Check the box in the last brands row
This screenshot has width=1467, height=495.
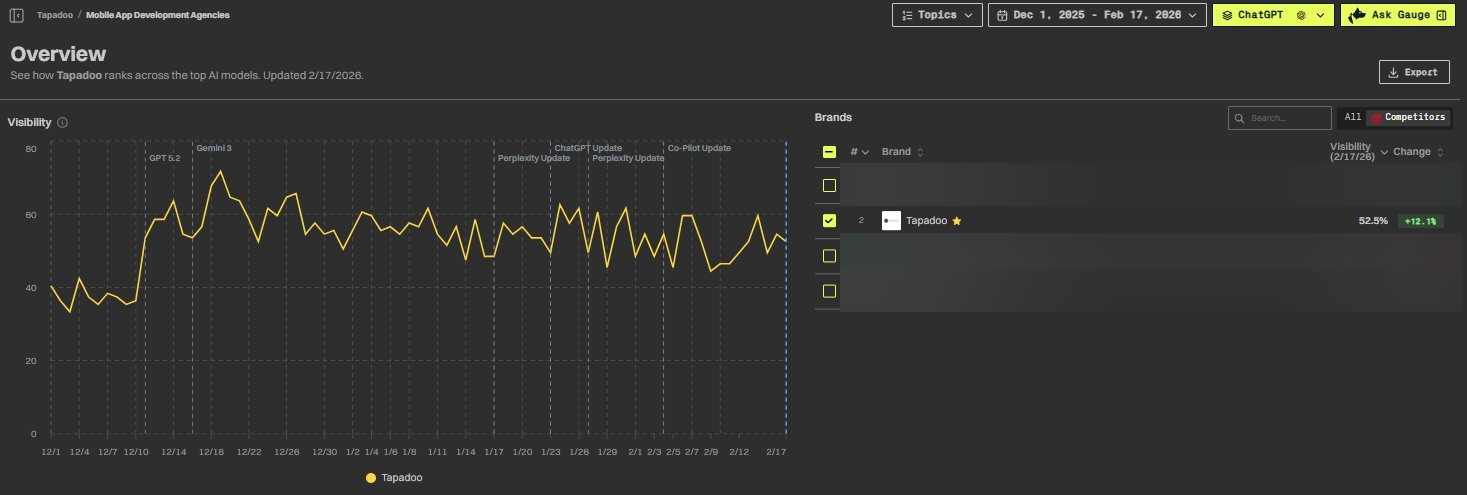pyautogui.click(x=829, y=291)
